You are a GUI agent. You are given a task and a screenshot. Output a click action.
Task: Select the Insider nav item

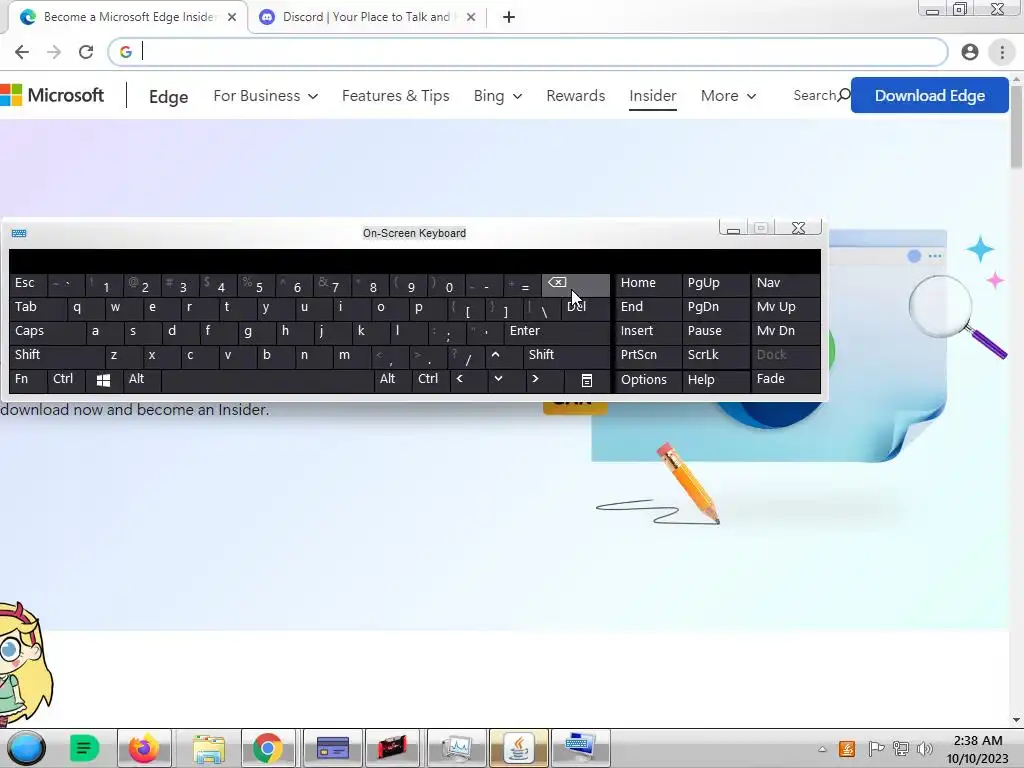point(652,96)
